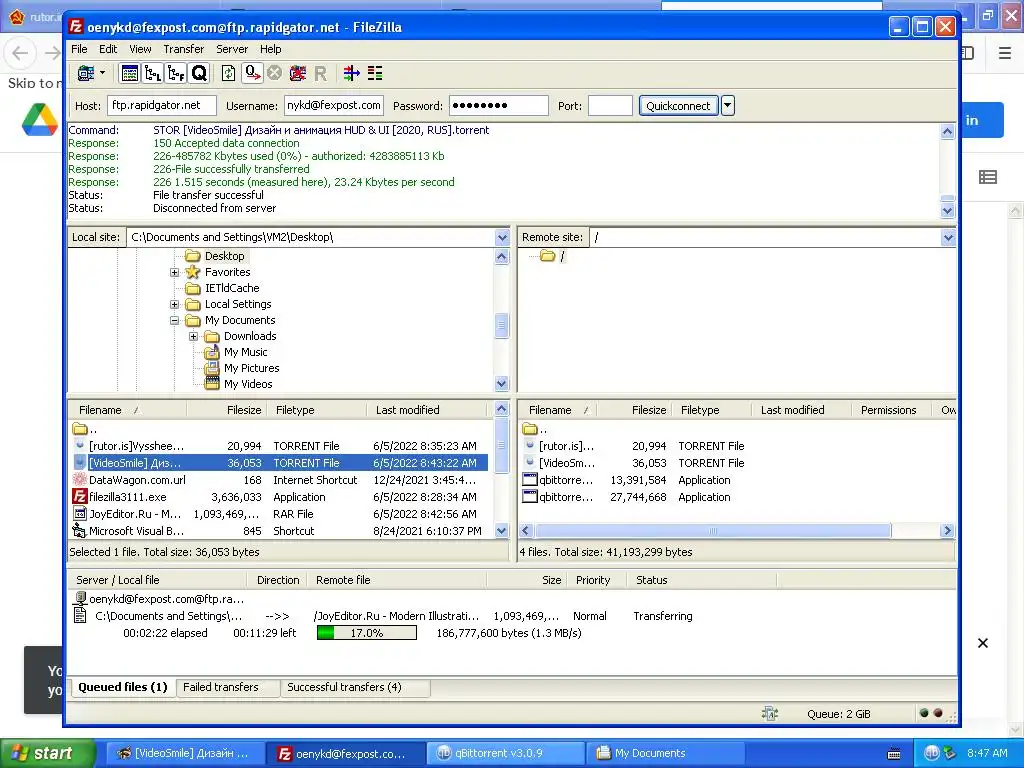This screenshot has width=1024, height=768.
Task: Select [VideoSmile] torrent in local list
Action: 279,463
